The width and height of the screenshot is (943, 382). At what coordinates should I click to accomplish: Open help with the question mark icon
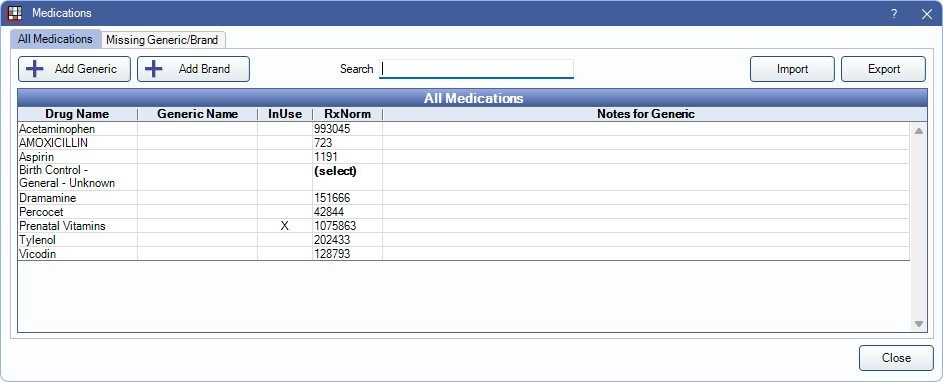click(894, 13)
